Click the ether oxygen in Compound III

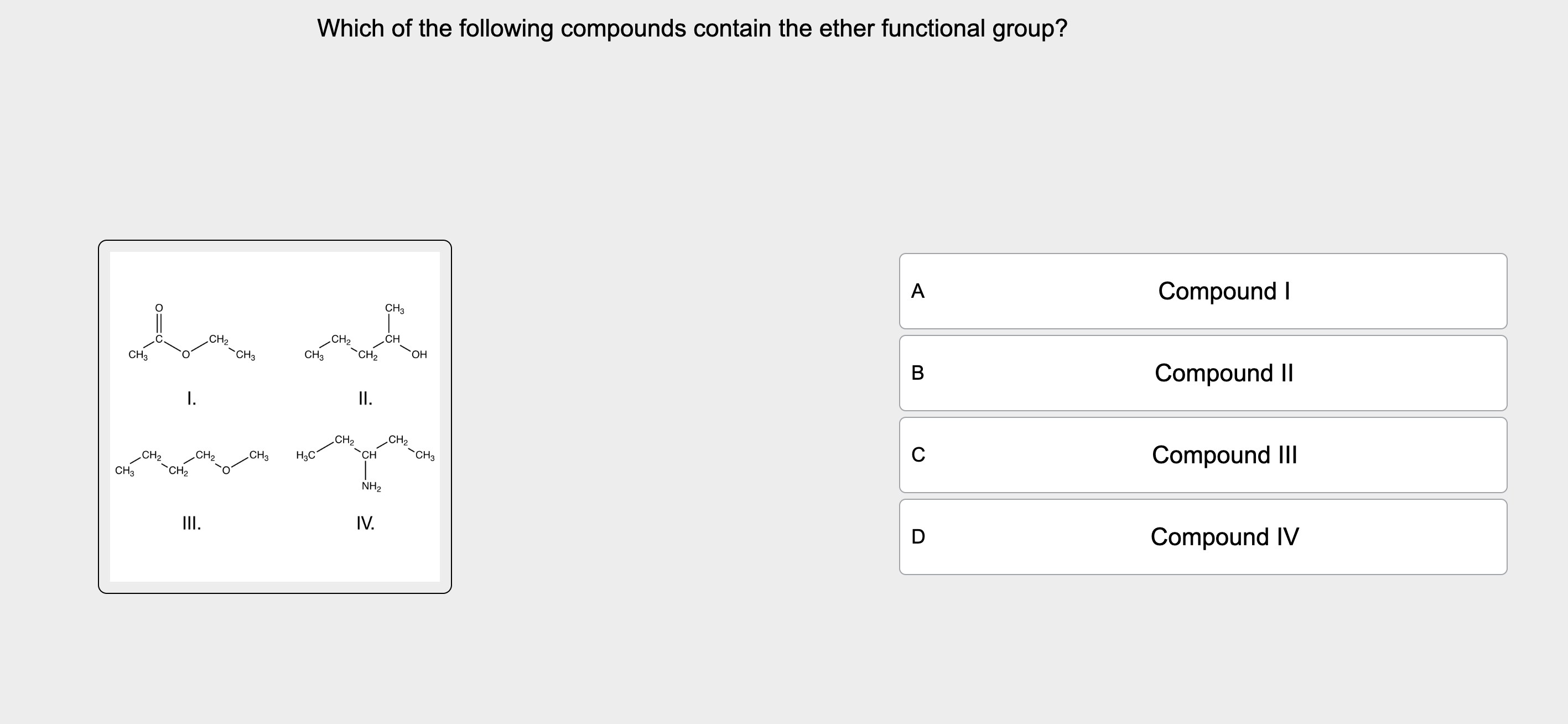[226, 469]
